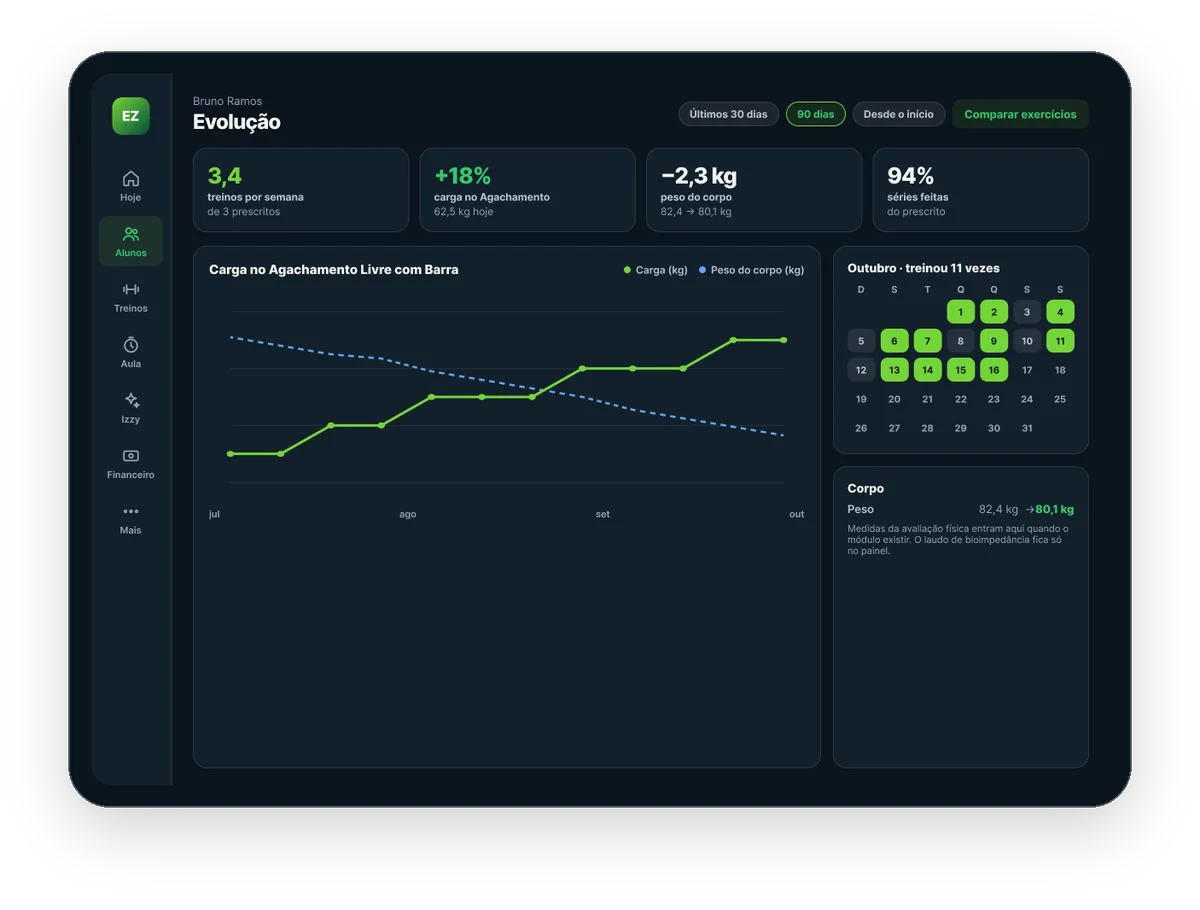This screenshot has height=910, width=1200.
Task: Click the Comparar exercícios button
Action: click(1020, 114)
